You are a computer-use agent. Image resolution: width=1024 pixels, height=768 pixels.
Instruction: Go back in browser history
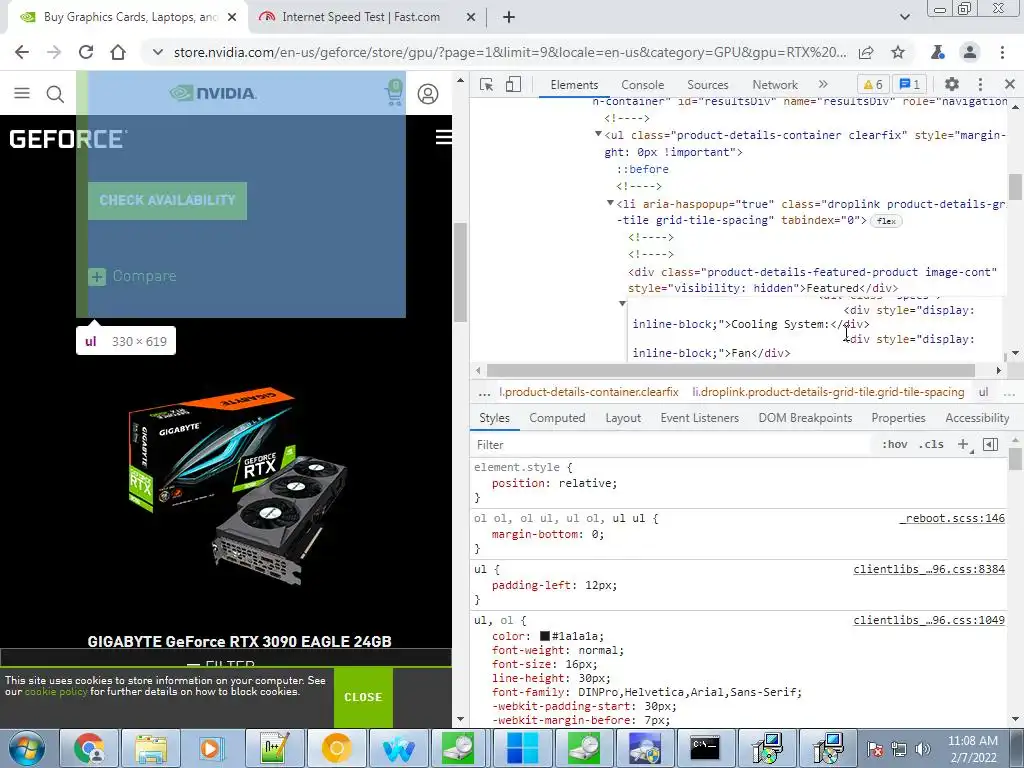click(22, 52)
